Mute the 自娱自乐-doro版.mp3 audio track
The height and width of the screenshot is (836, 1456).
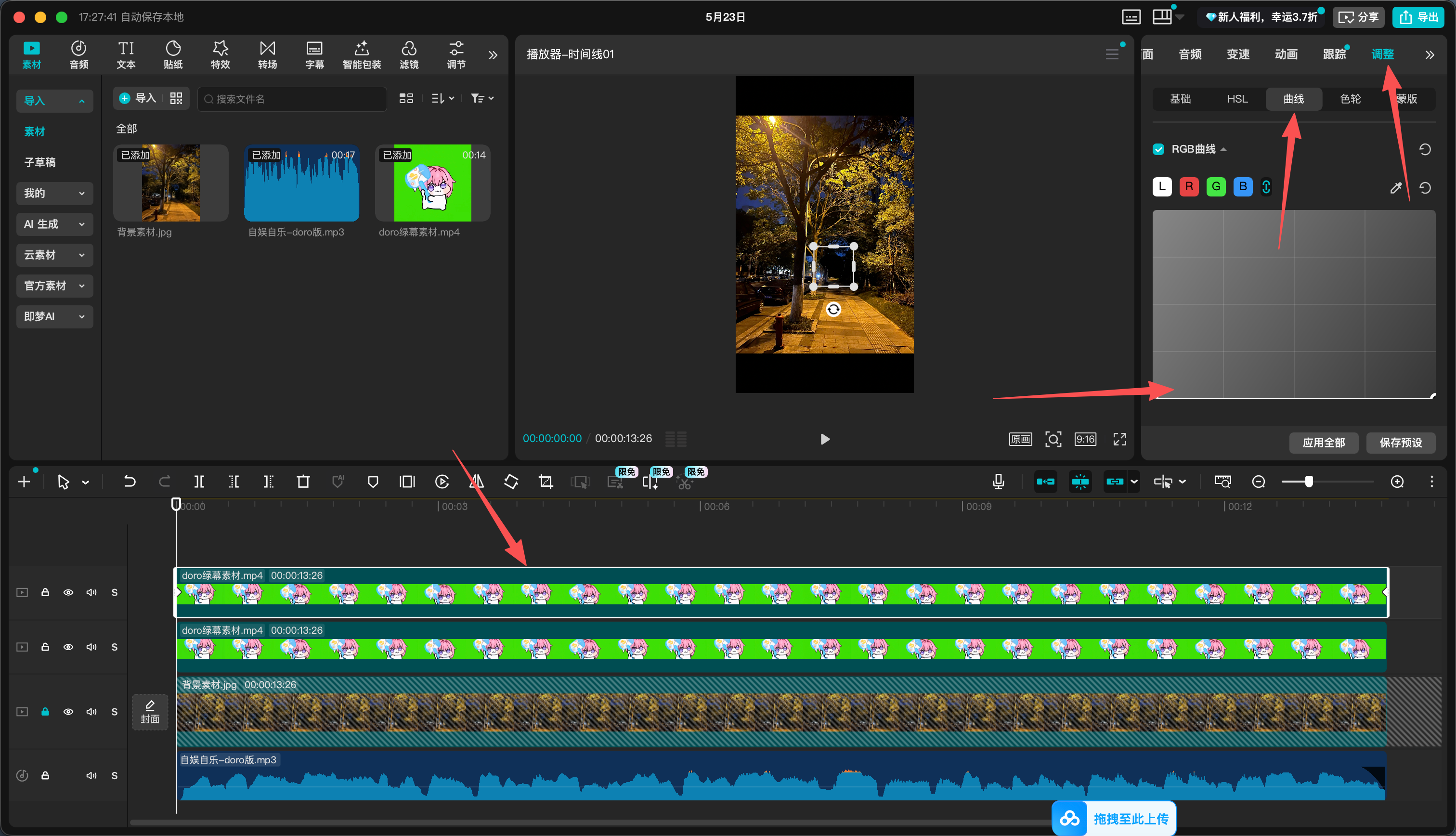coord(91,776)
